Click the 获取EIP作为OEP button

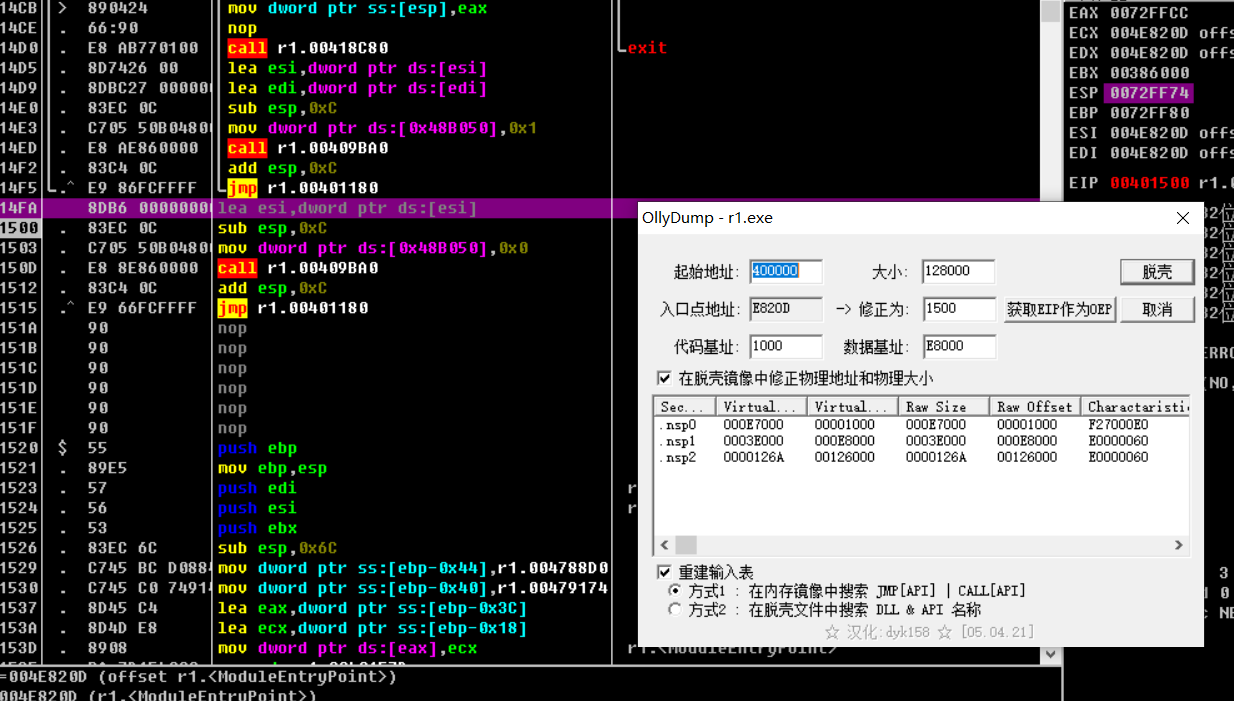1059,309
